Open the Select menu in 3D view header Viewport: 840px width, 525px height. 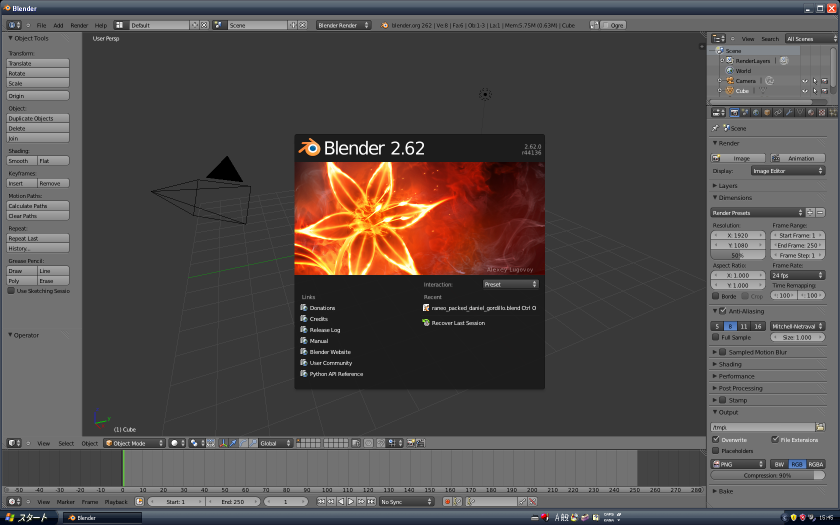tap(66, 443)
